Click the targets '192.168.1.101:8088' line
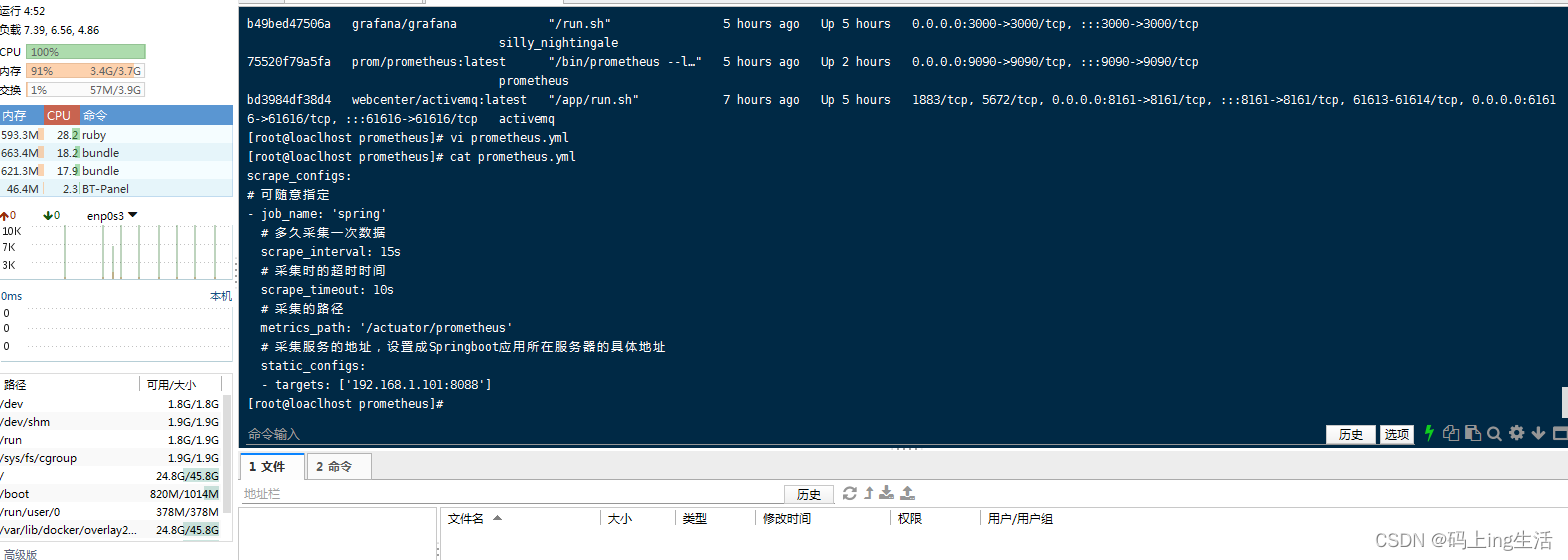The width and height of the screenshot is (1568, 560). tap(376, 385)
